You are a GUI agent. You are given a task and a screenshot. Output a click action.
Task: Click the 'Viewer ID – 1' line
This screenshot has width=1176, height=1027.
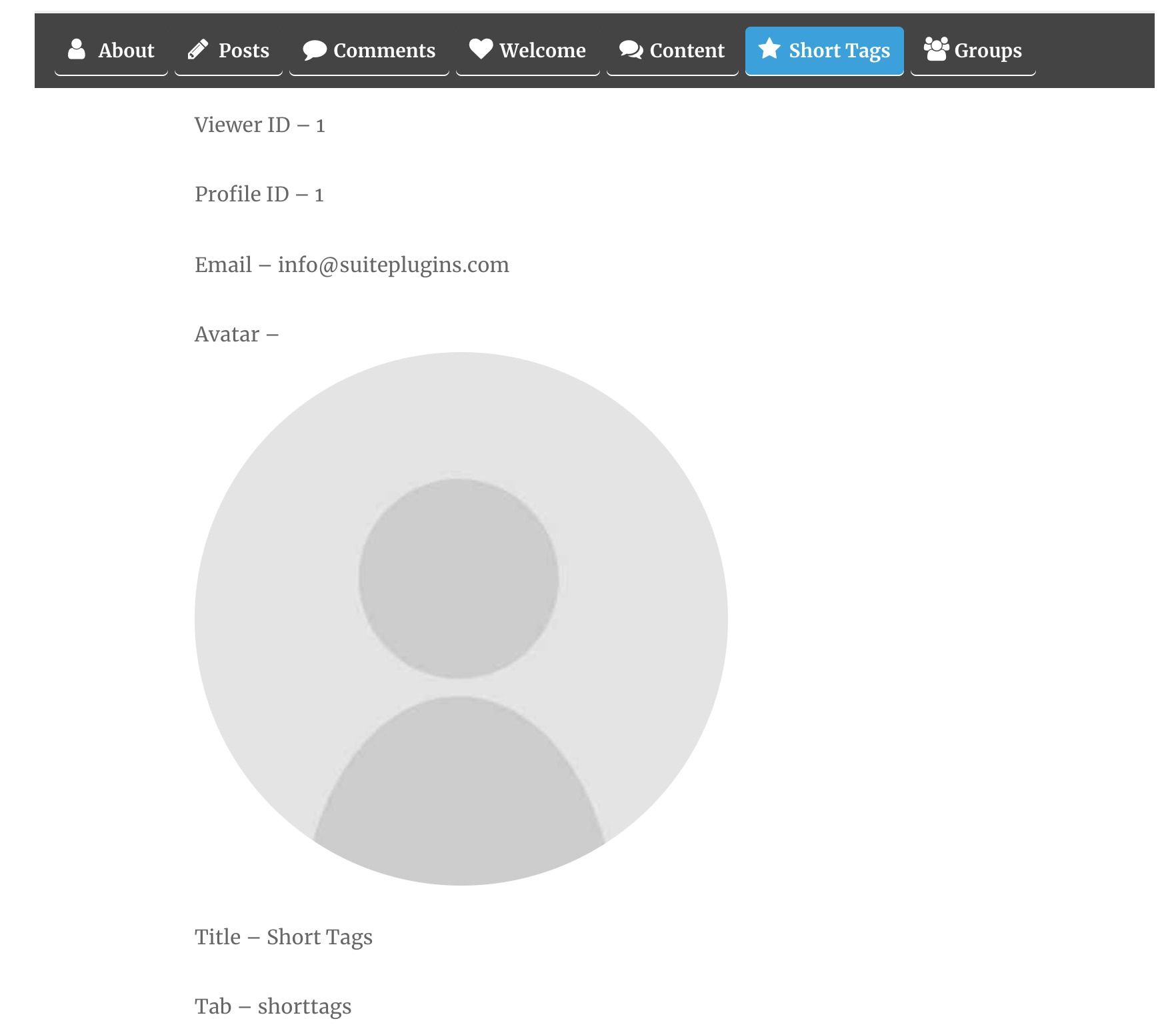pyautogui.click(x=260, y=125)
